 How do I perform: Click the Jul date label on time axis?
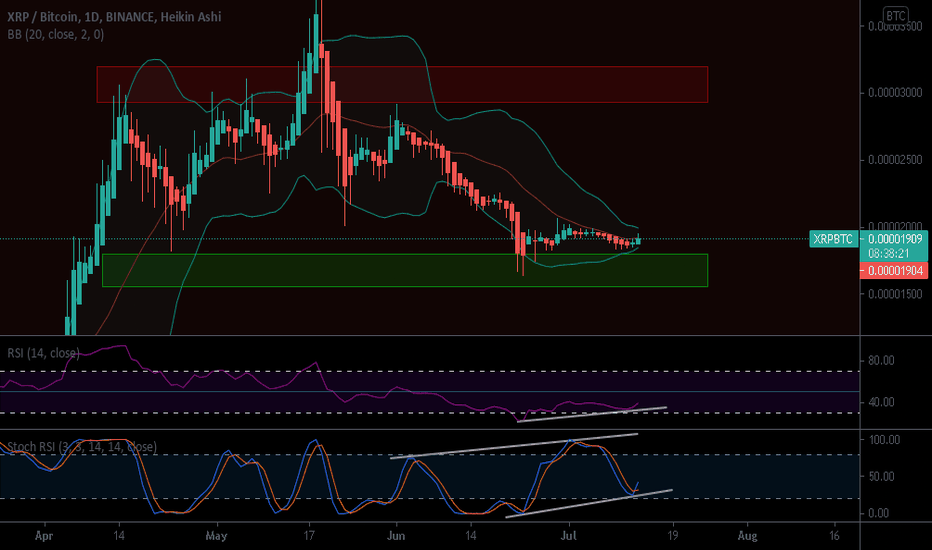pos(569,536)
